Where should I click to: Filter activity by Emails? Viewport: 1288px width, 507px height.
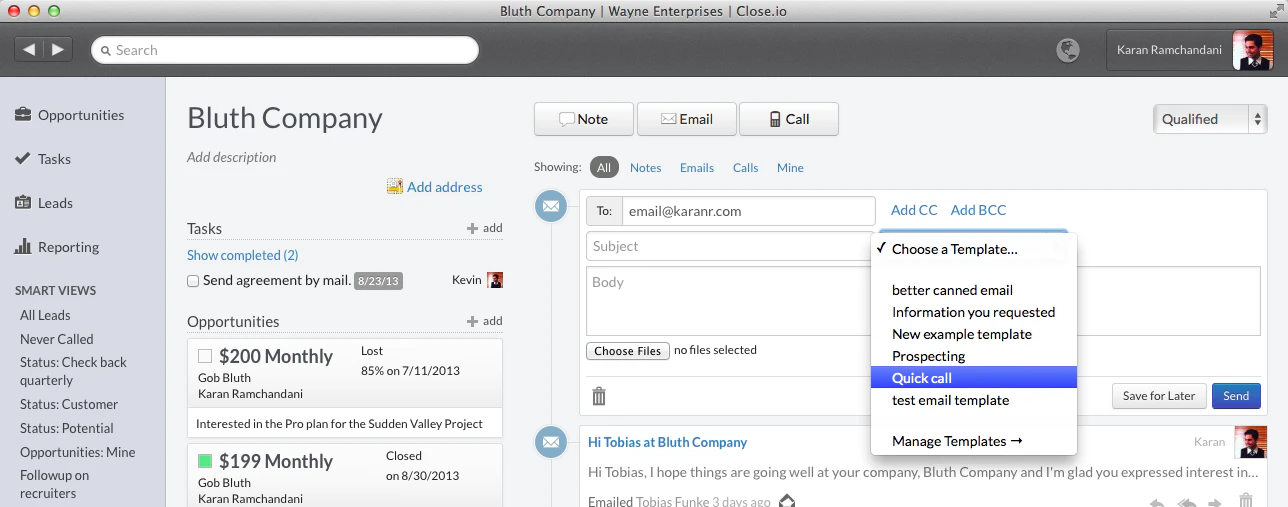point(697,168)
